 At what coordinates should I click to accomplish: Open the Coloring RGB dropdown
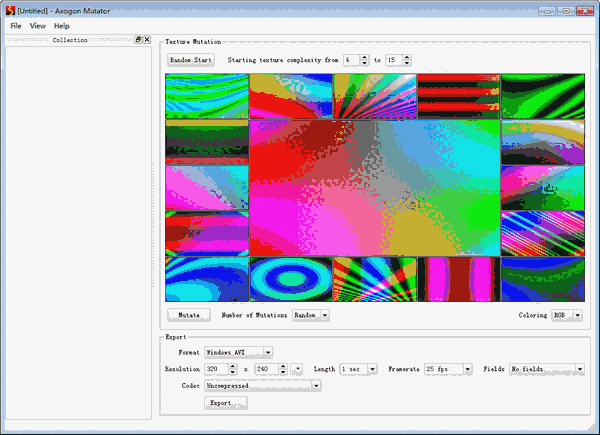578,315
